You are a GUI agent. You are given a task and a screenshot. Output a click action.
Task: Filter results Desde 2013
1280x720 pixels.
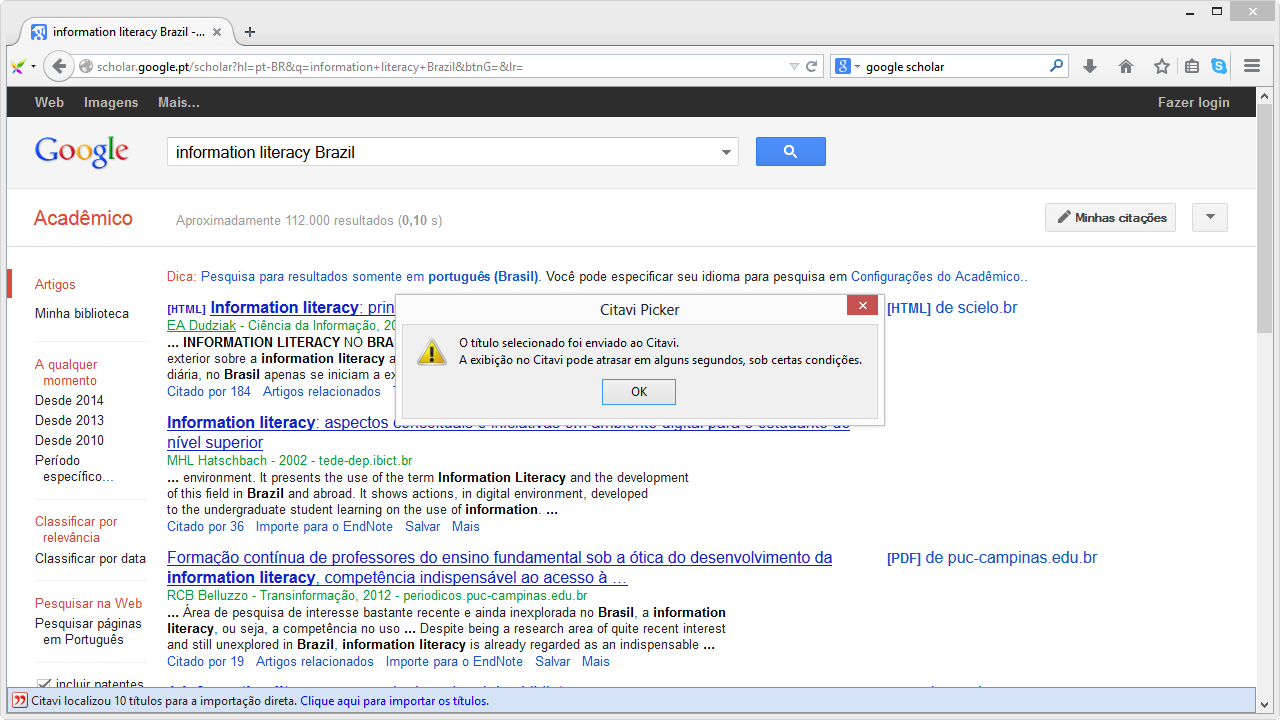[69, 420]
